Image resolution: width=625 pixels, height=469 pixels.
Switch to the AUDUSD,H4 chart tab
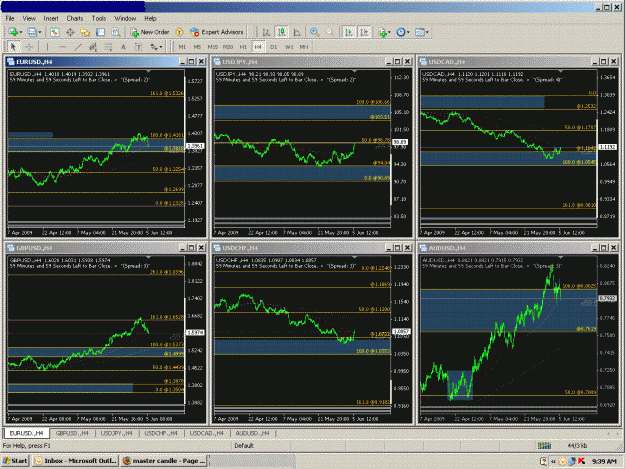(252, 433)
